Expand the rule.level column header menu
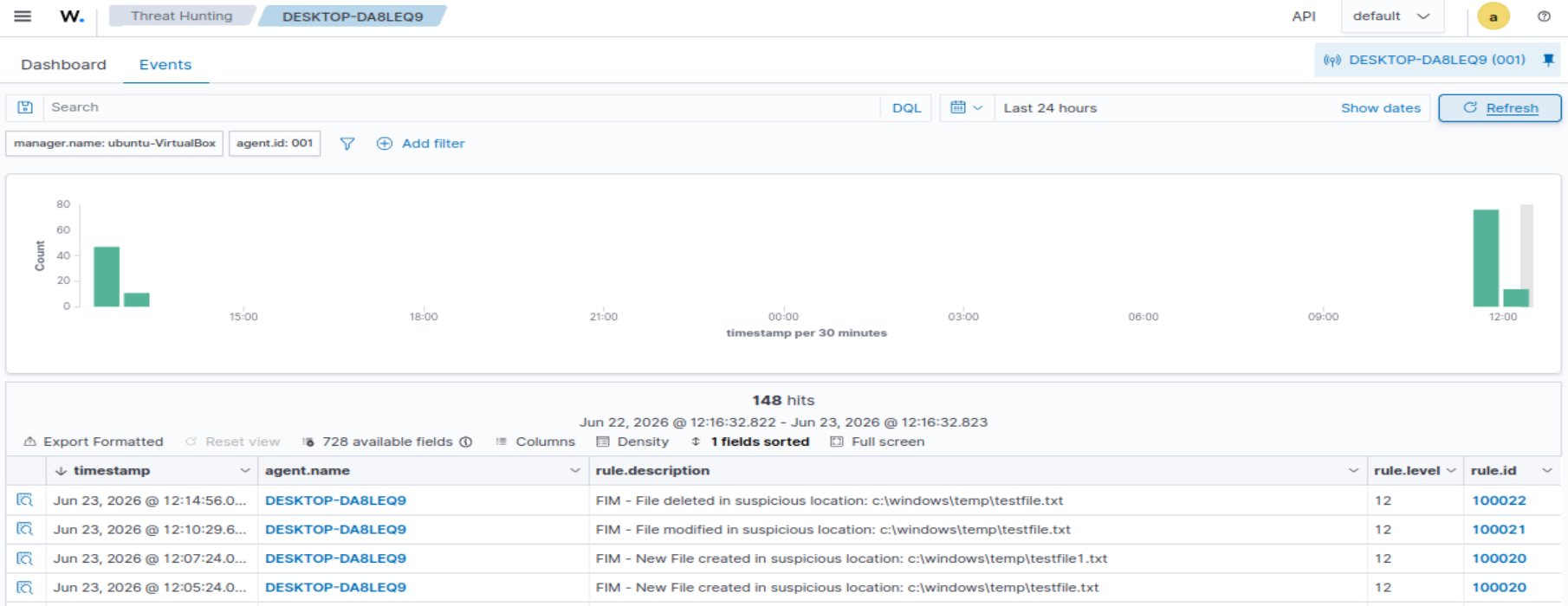The image size is (1568, 606). 1451,471
